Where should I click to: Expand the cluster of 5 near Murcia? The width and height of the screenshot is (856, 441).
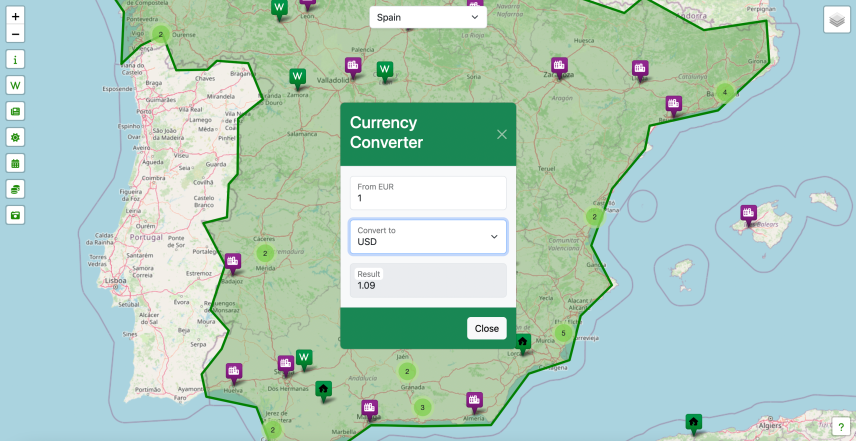click(x=563, y=333)
